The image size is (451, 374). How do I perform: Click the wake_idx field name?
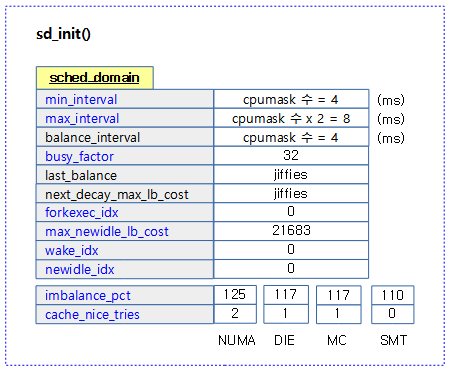point(72,251)
